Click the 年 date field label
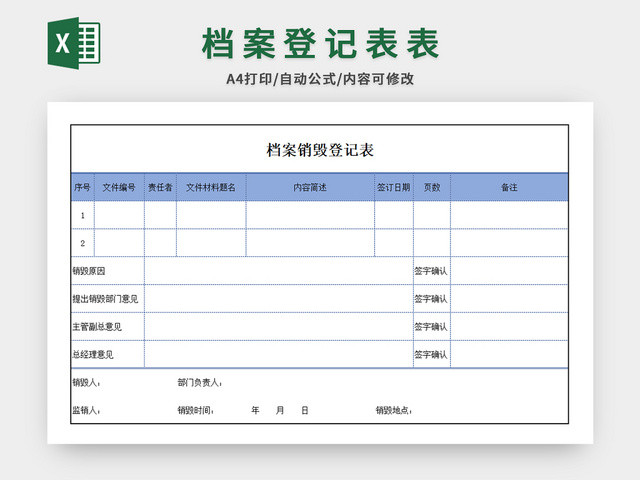Viewport: 640px width, 480px height. coord(255,410)
